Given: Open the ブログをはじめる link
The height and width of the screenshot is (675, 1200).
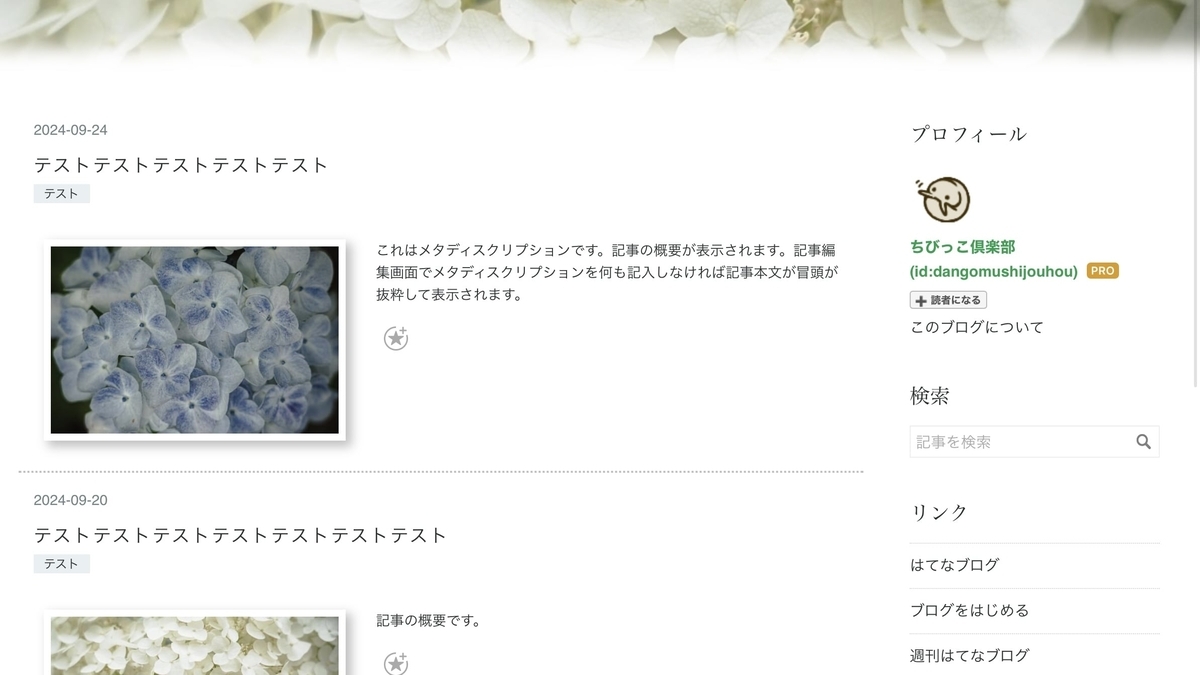Looking at the screenshot, I should (x=970, y=610).
